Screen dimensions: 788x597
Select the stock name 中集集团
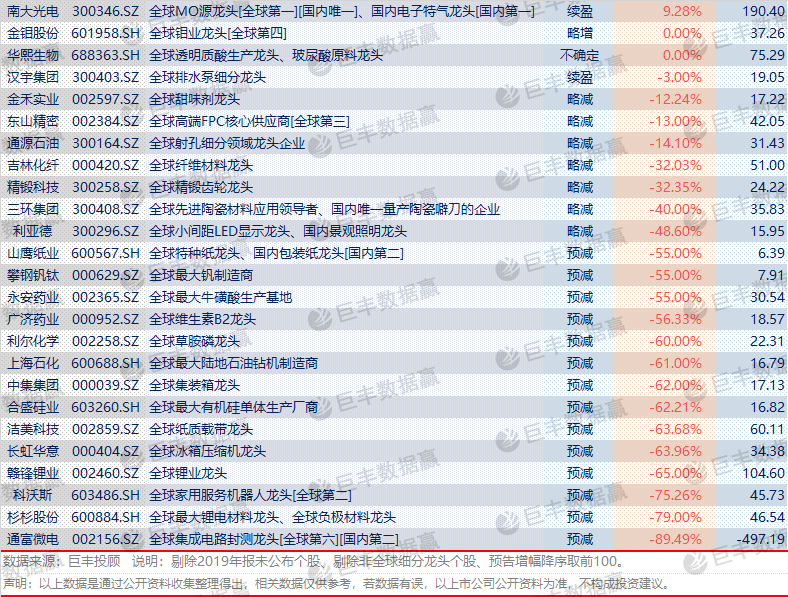point(33,385)
